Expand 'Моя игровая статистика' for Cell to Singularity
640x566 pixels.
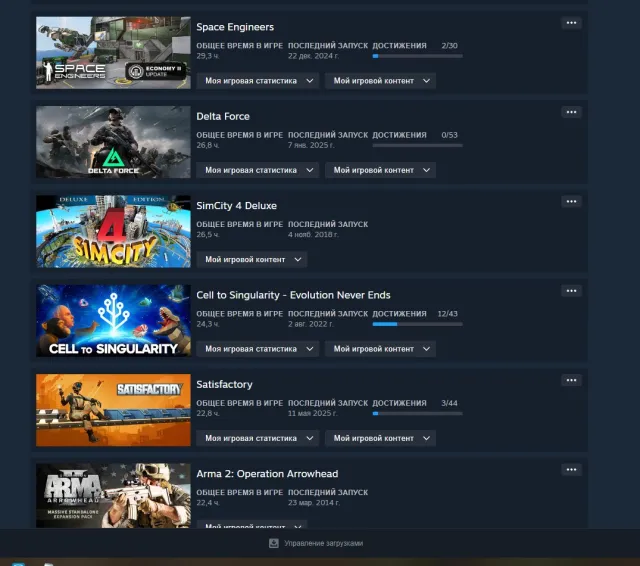tap(258, 349)
